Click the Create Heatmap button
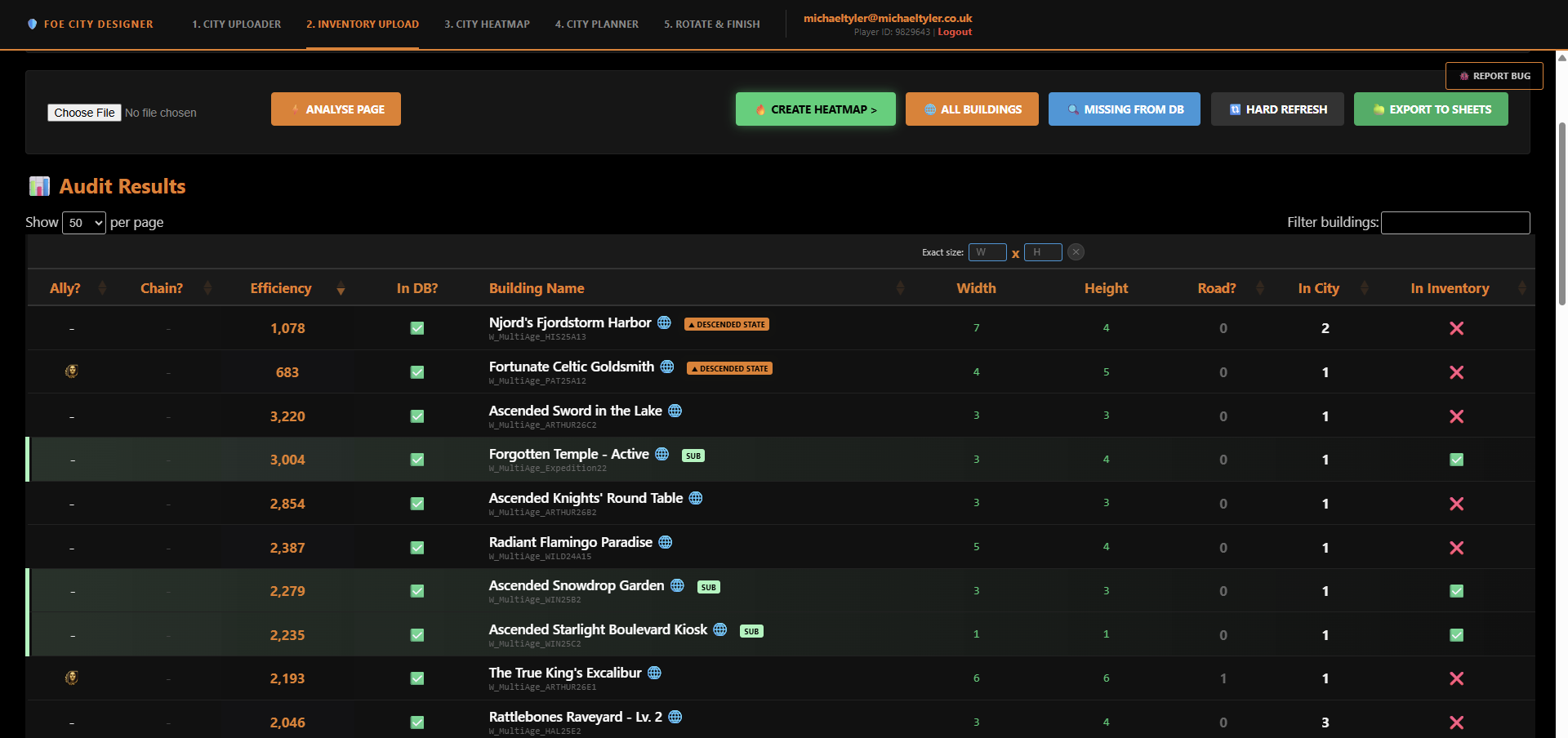Image resolution: width=1568 pixels, height=738 pixels. coord(815,109)
